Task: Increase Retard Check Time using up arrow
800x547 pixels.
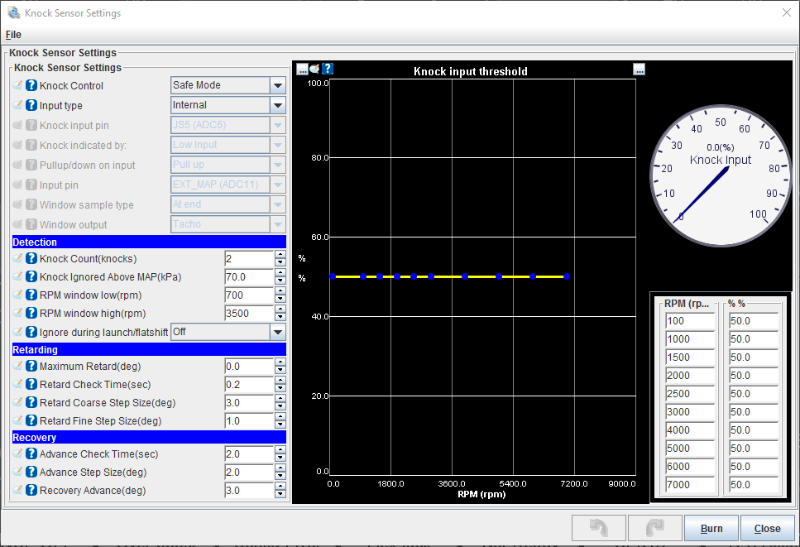Action: point(280,381)
